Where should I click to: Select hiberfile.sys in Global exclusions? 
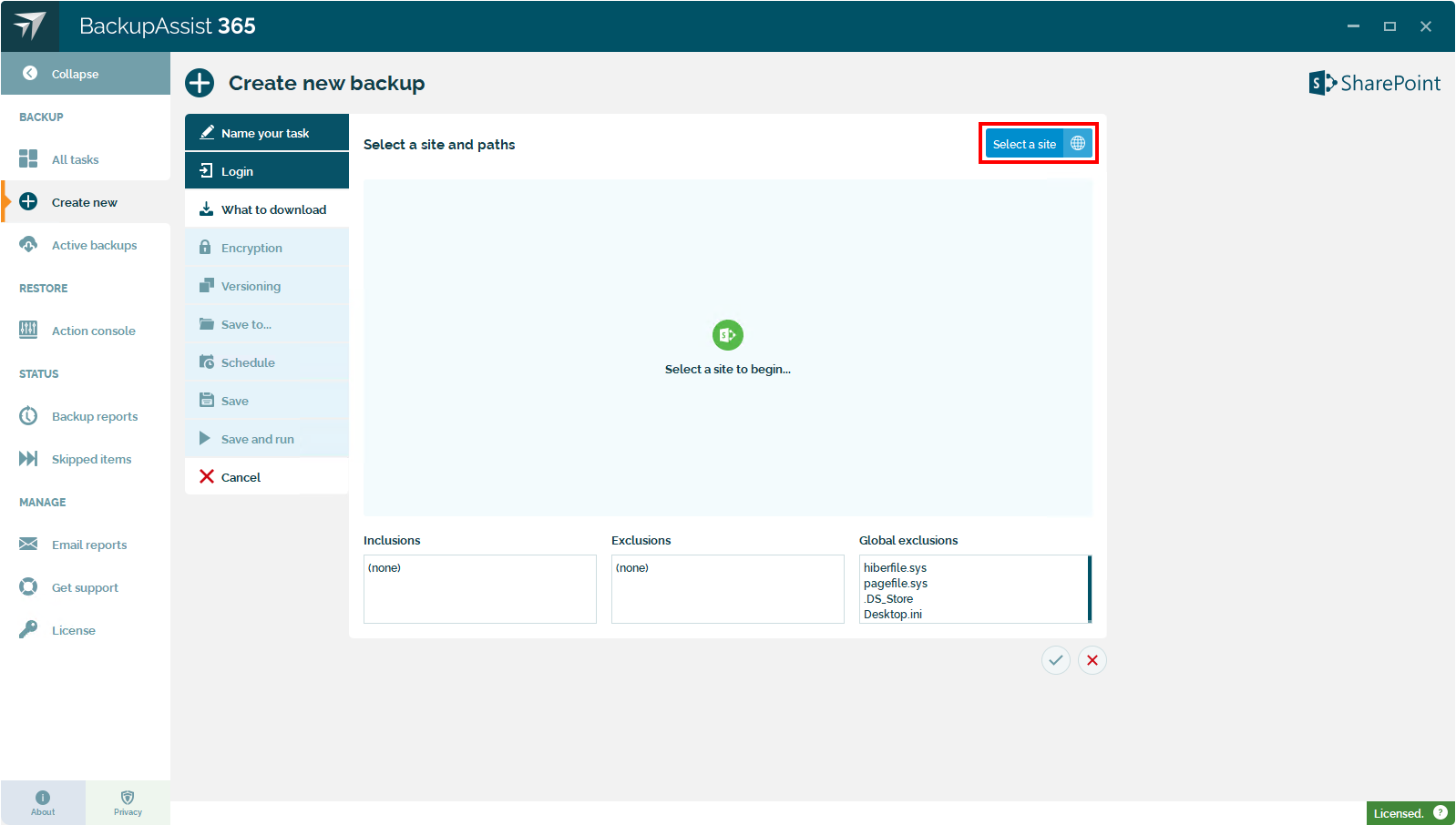coord(895,568)
